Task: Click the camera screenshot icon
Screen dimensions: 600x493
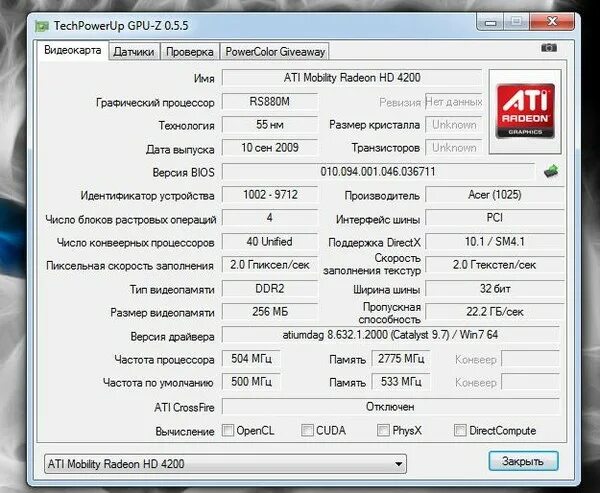Action: [x=549, y=48]
